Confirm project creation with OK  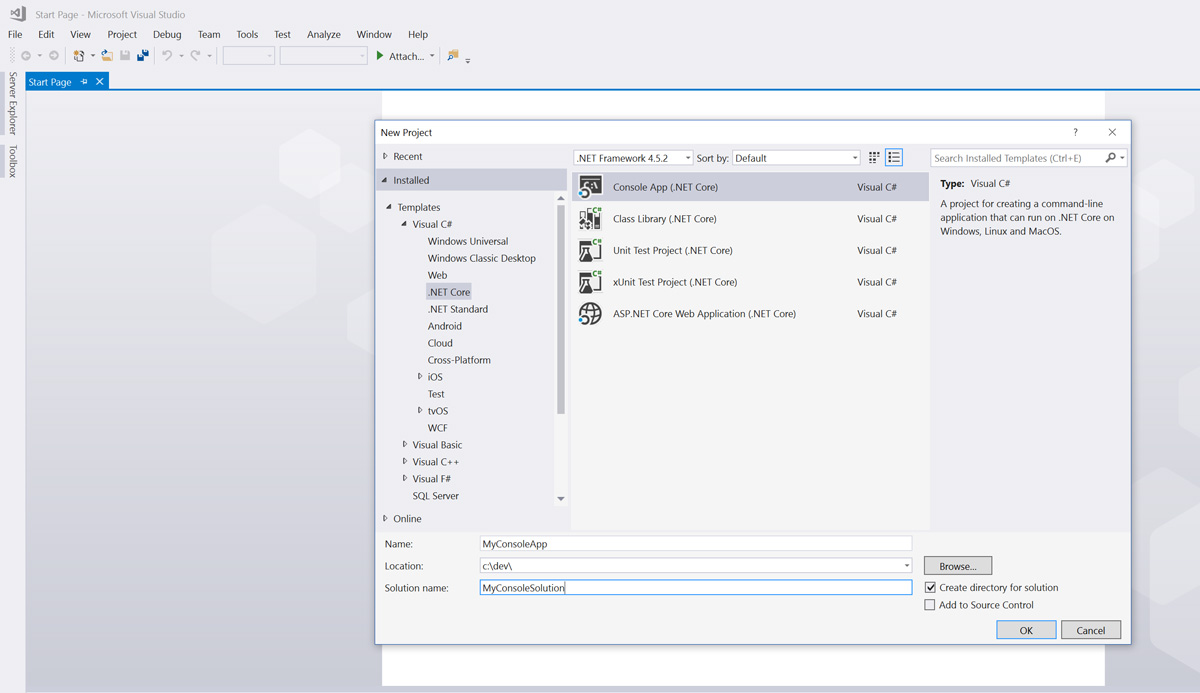point(1026,629)
